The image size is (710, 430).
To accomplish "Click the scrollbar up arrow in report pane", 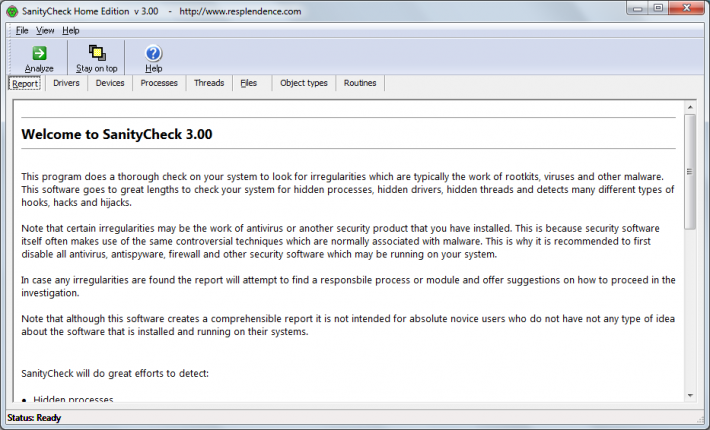I will point(690,107).
